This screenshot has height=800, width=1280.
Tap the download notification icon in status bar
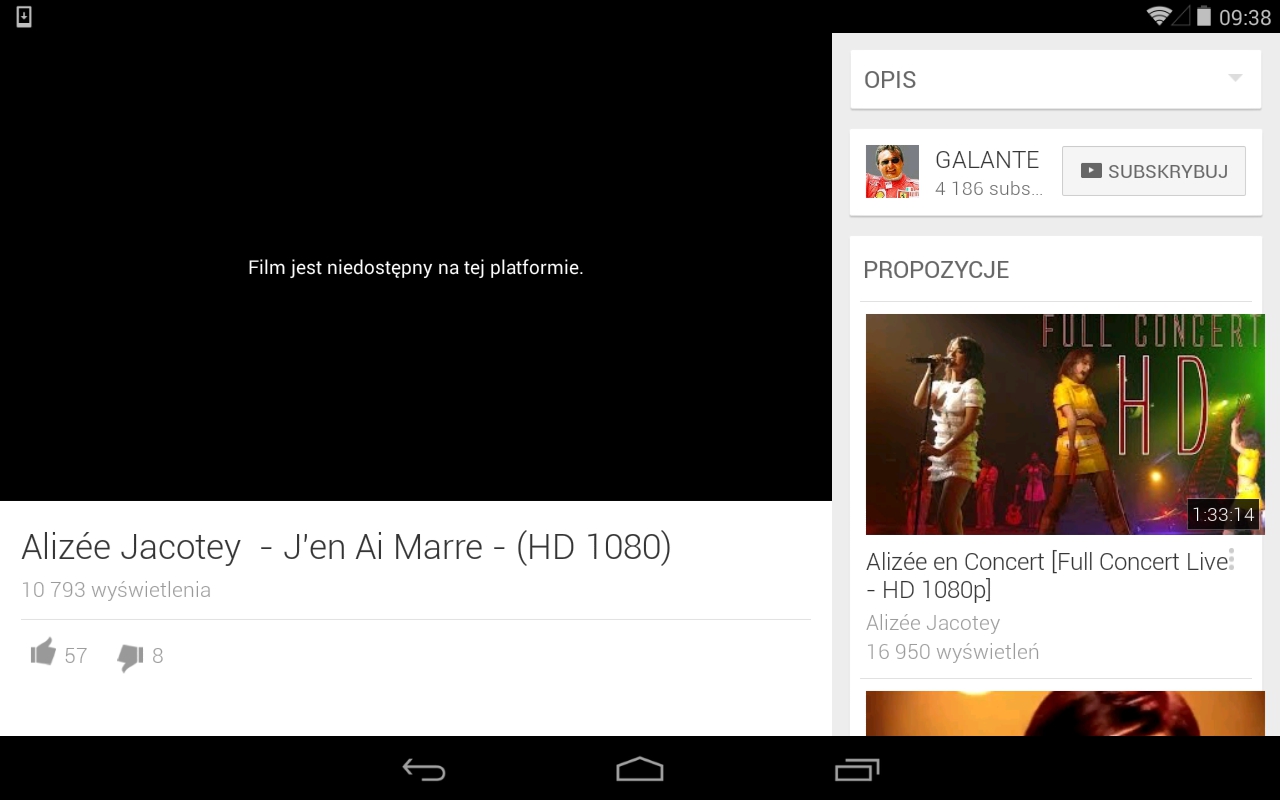24,16
